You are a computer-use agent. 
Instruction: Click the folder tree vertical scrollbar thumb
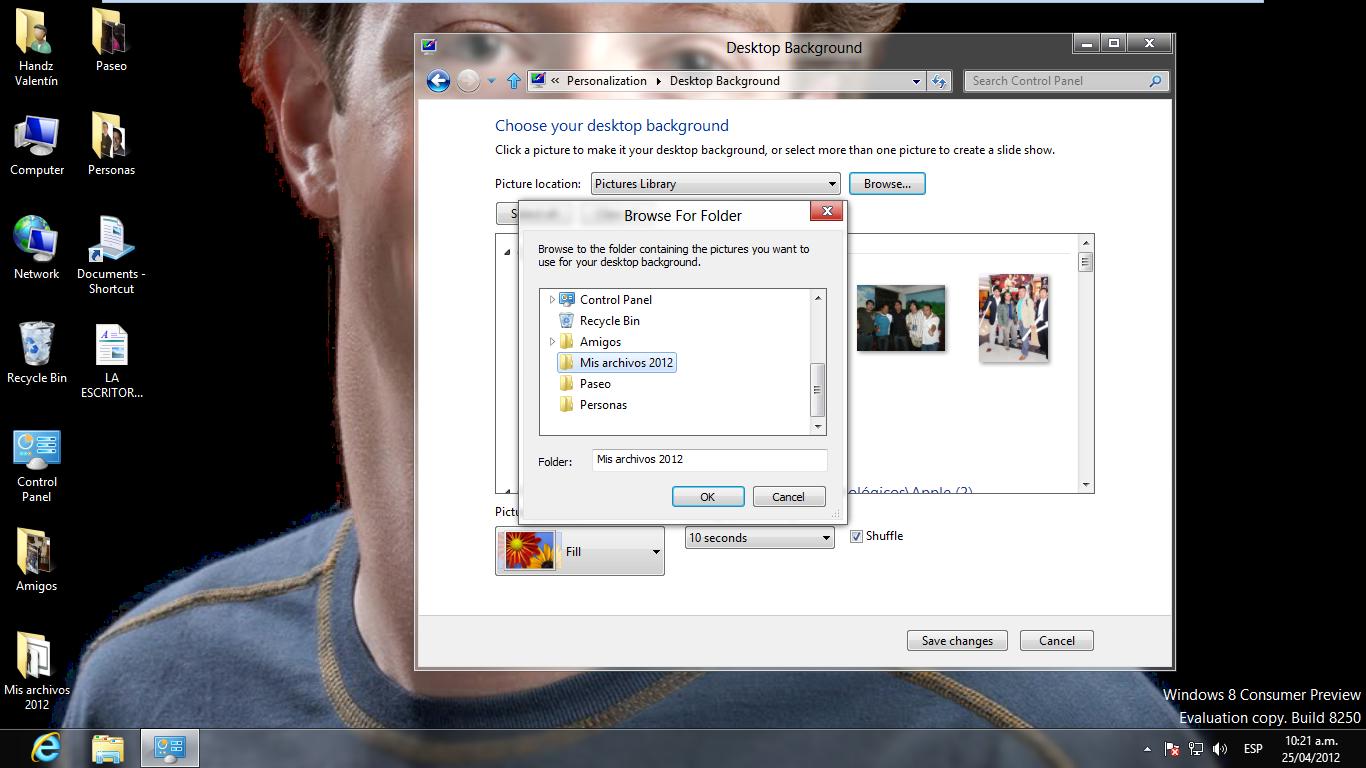(x=818, y=390)
